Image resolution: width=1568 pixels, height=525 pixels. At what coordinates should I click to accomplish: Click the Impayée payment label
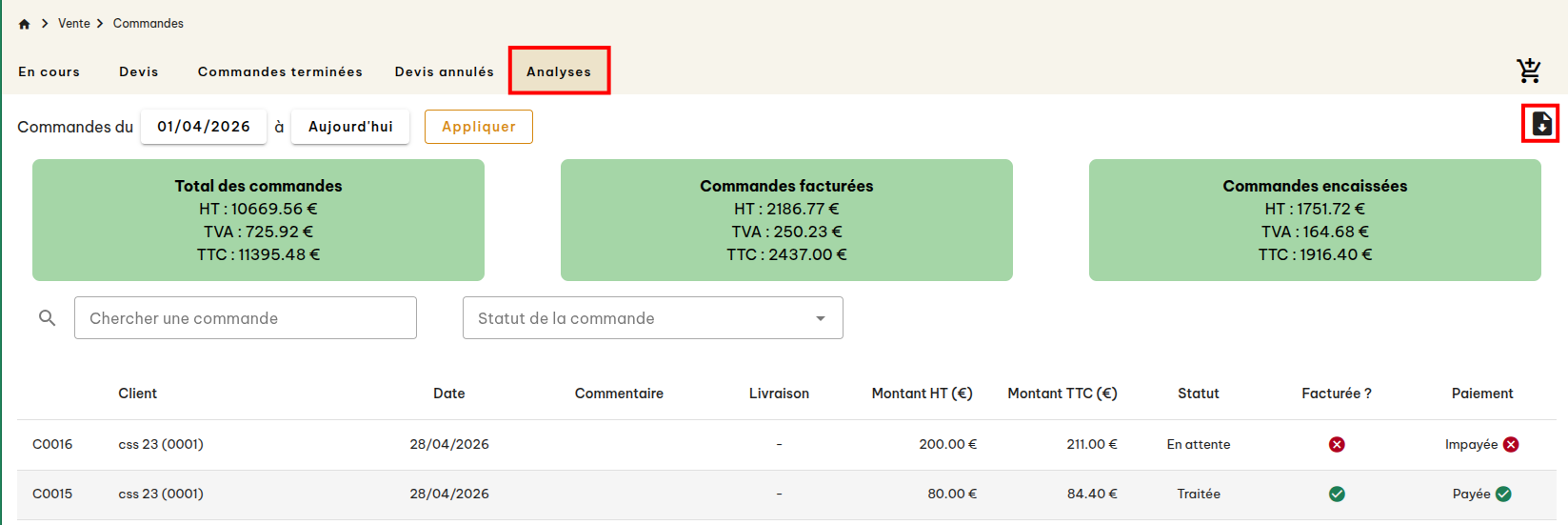[1471, 445]
